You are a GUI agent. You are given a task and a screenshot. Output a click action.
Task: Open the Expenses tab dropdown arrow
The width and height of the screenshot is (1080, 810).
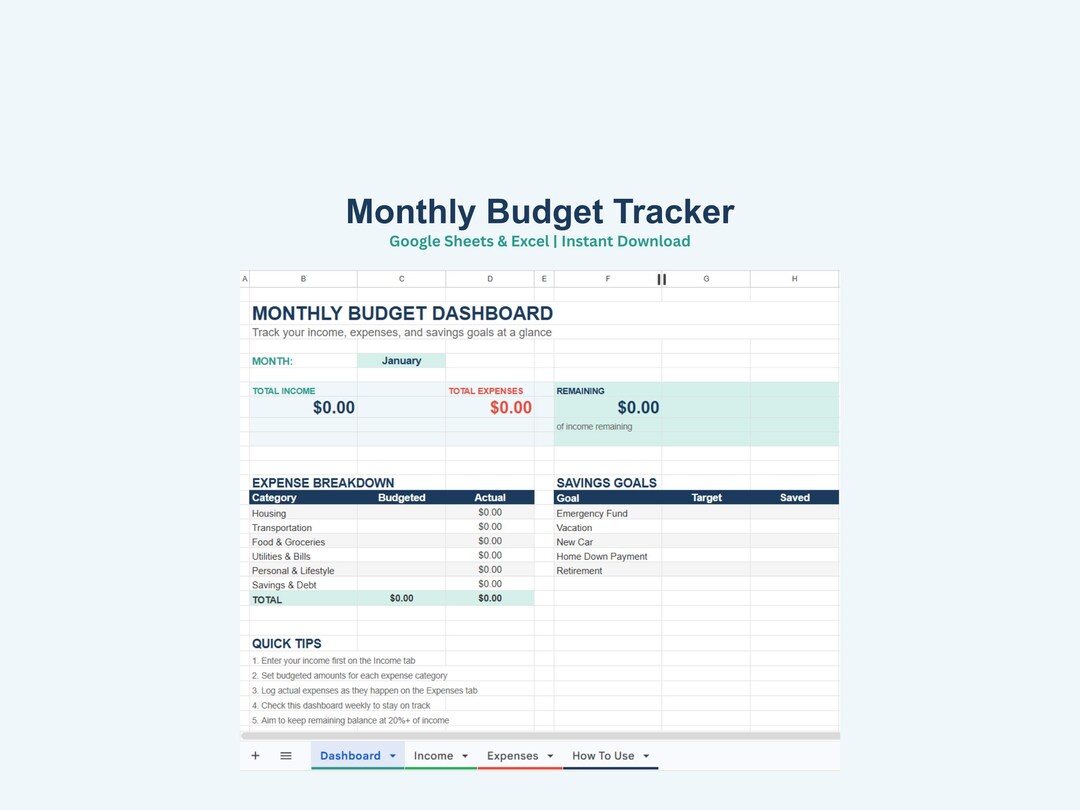[x=550, y=756]
